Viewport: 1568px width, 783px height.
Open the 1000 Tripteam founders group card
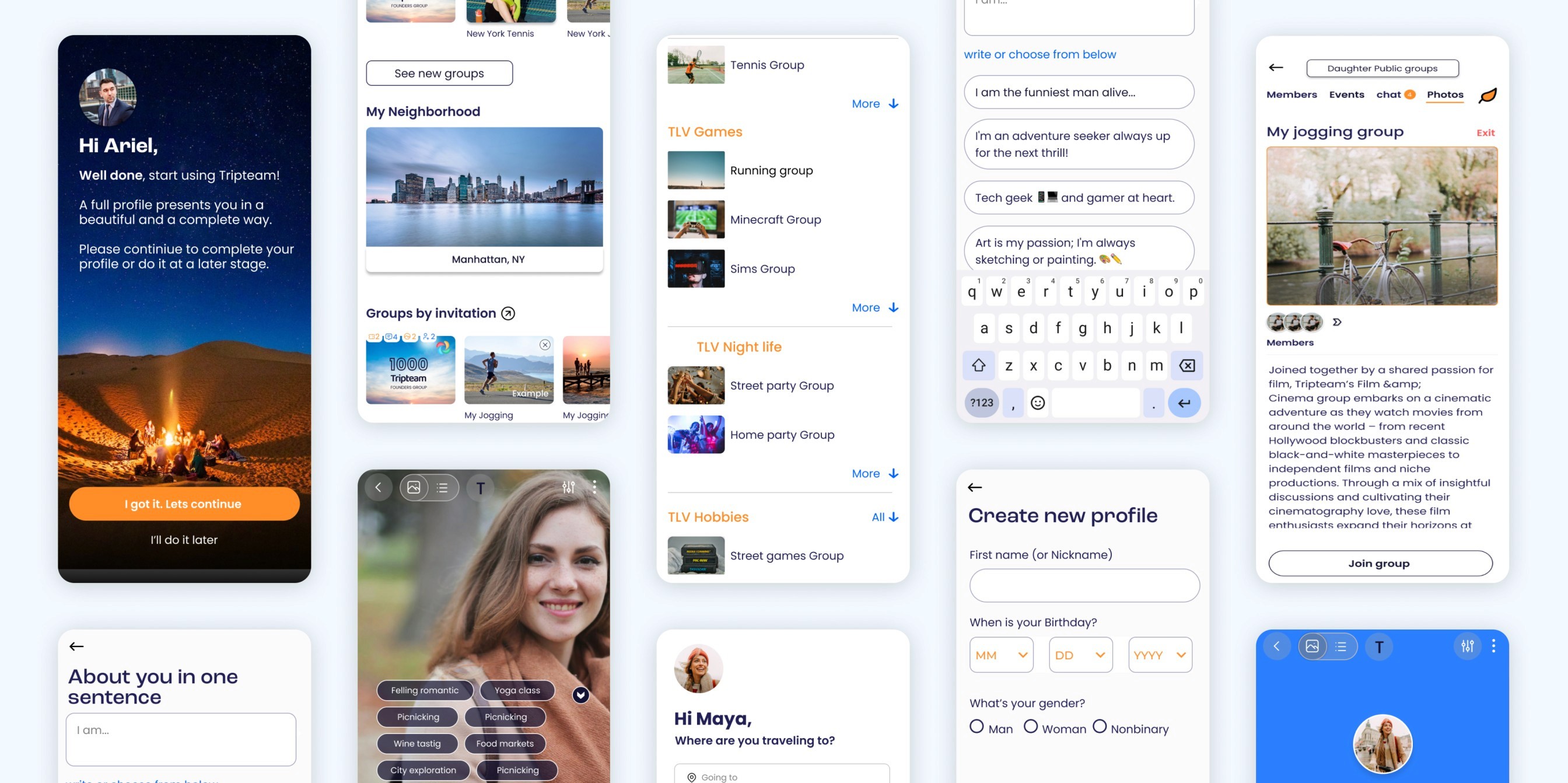[410, 370]
